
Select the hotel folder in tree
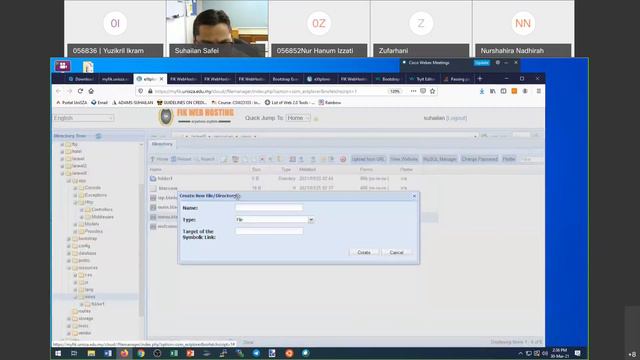click(77, 151)
